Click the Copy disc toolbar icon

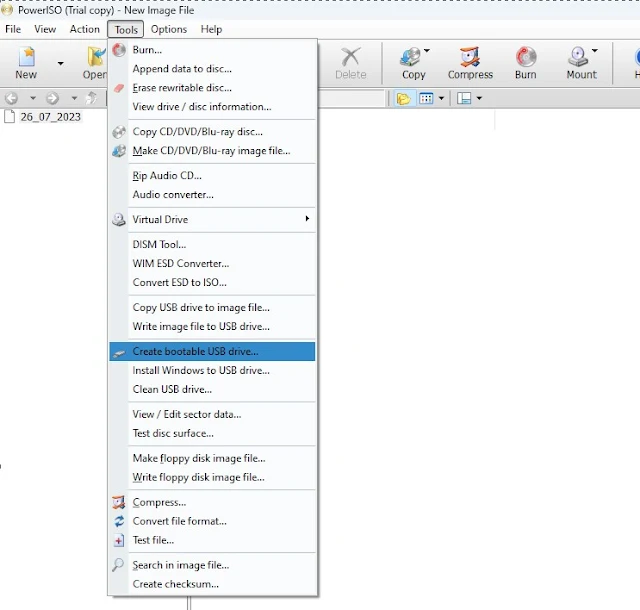tap(413, 62)
